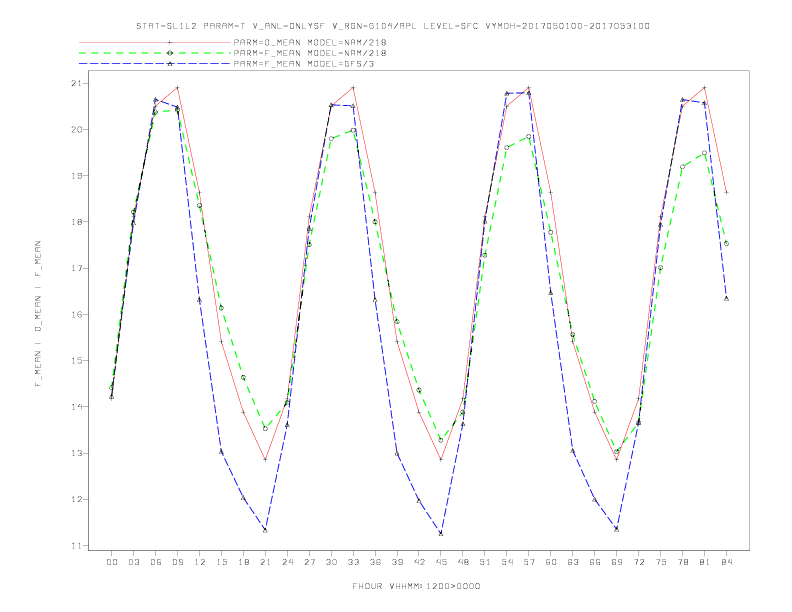Screen dimensions: 792x612
Task: Click x-axis forecast hour label 54
Action: (x=507, y=562)
